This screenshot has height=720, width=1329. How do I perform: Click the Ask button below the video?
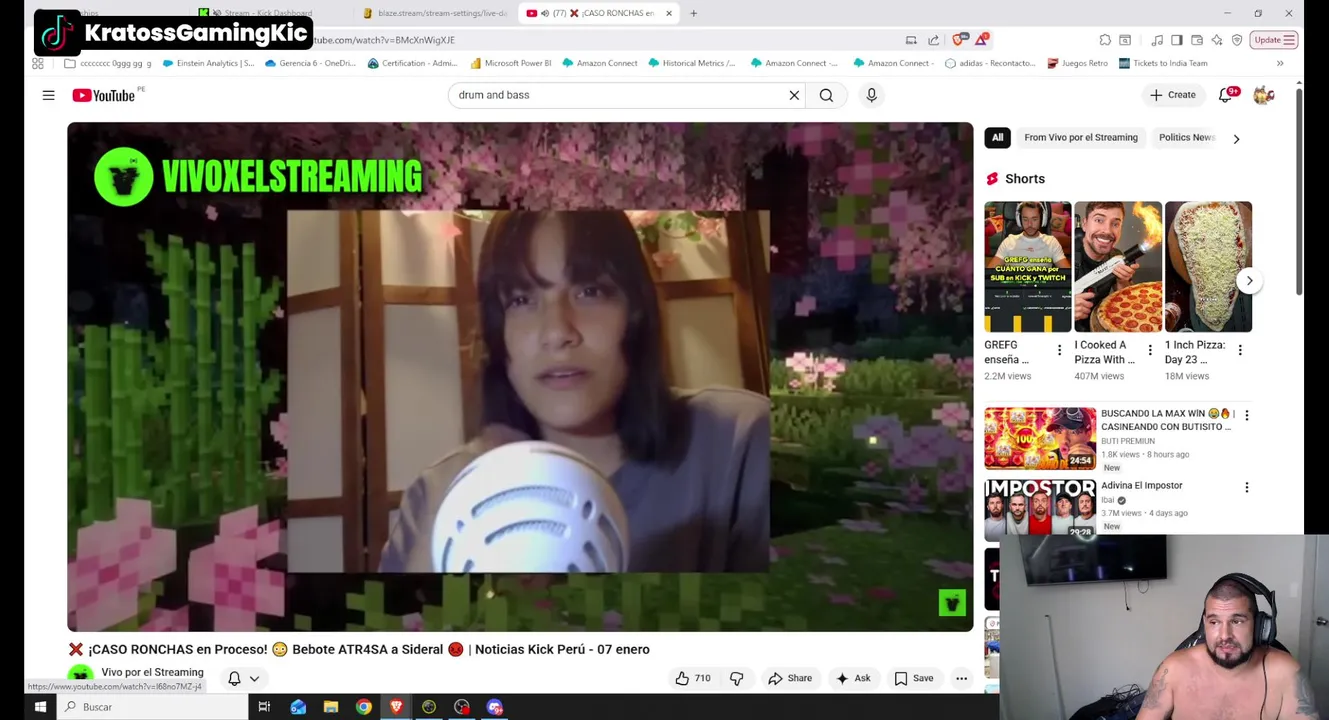[853, 678]
